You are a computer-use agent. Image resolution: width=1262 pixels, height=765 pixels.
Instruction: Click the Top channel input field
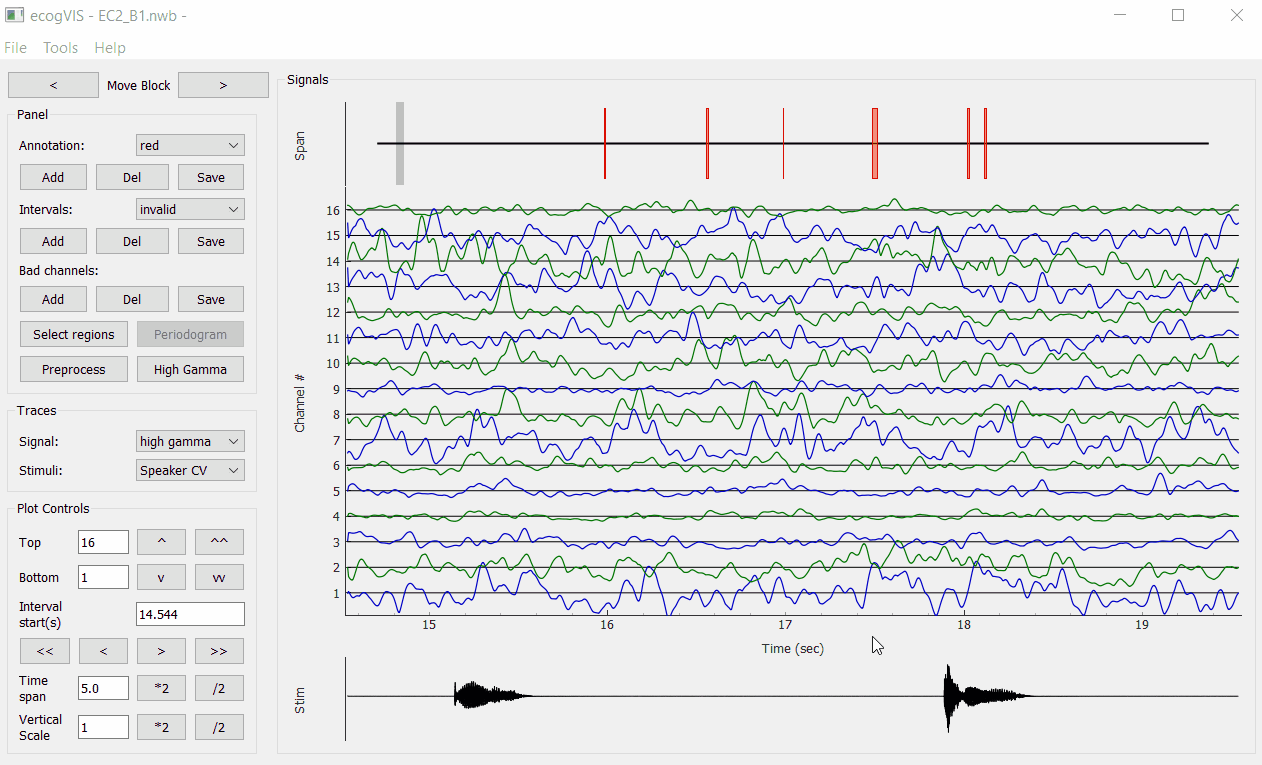coord(103,542)
